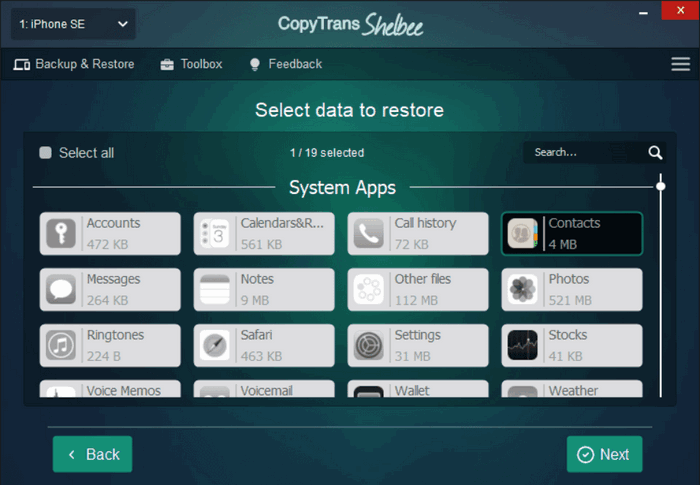Click the Accounts key icon
Screen dimensions: 700x485
[x=61, y=233]
